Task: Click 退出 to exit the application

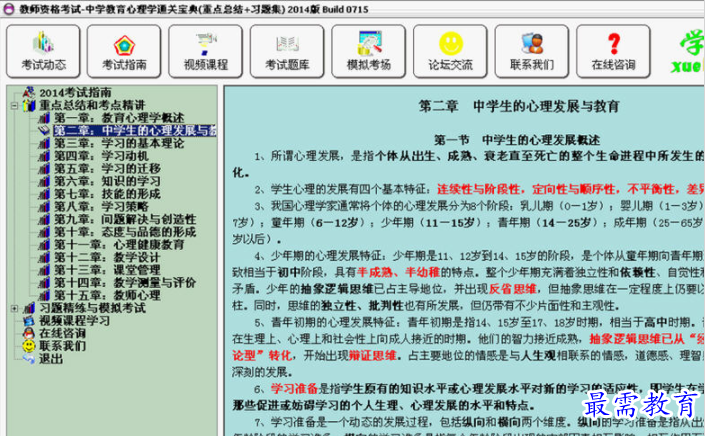Action: pos(51,359)
